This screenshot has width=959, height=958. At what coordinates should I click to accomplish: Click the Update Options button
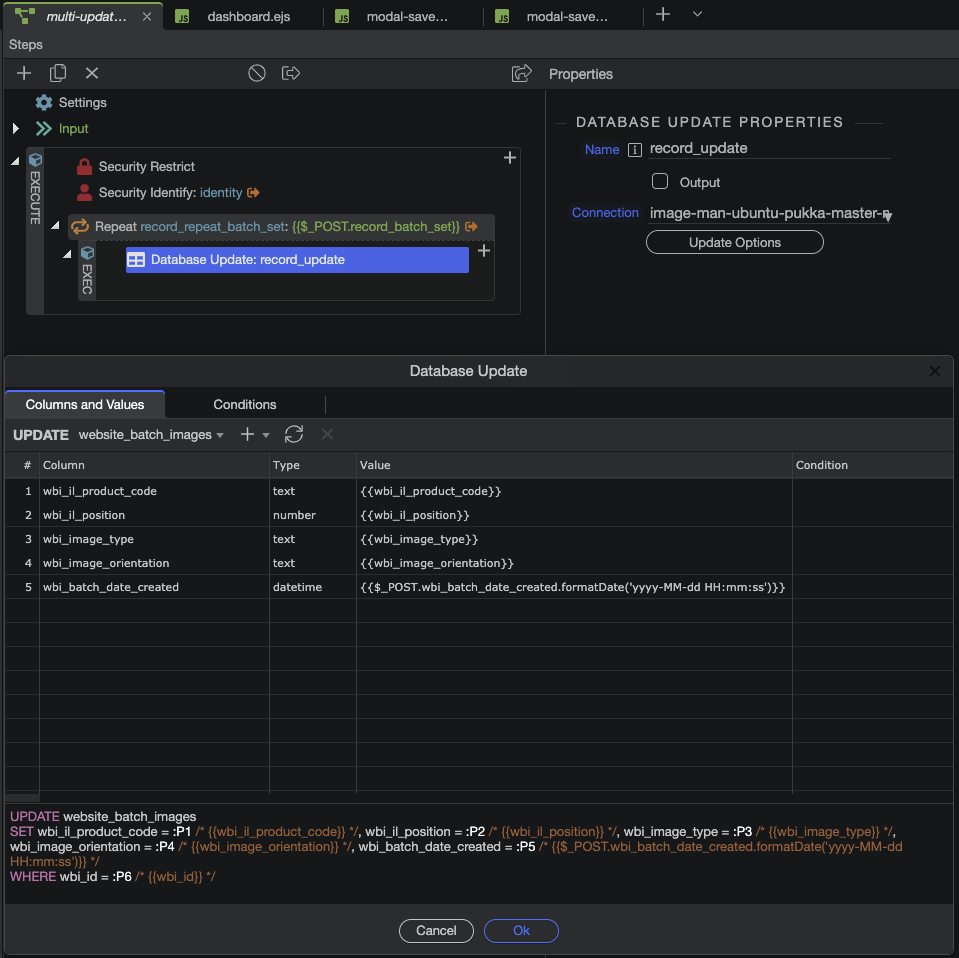734,243
